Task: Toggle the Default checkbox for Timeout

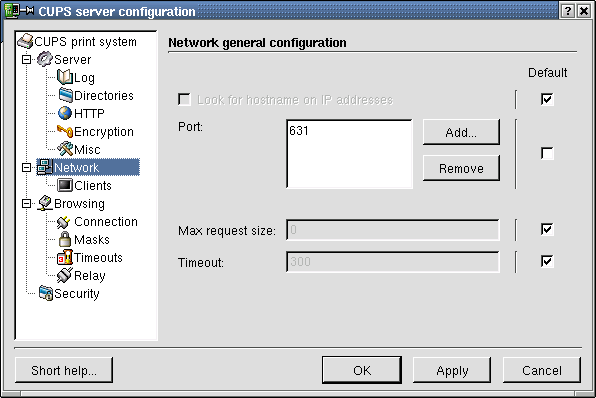Action: click(x=547, y=262)
